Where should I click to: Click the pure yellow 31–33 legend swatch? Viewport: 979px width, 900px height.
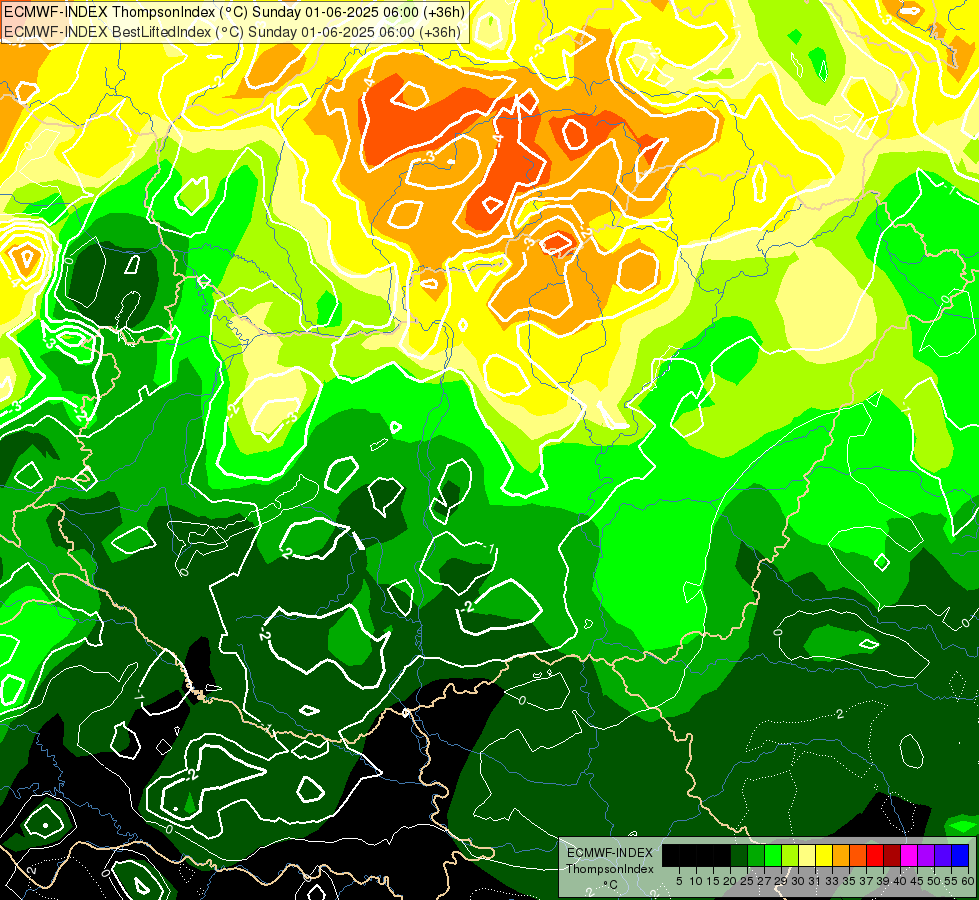[824, 855]
